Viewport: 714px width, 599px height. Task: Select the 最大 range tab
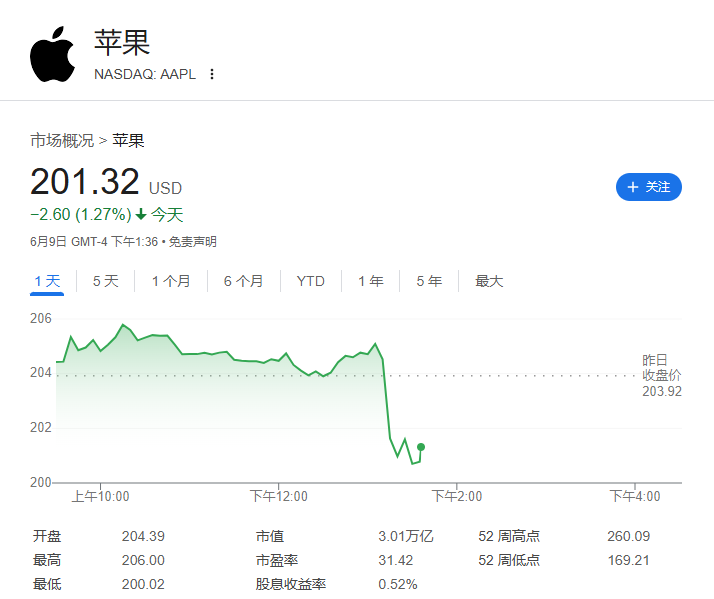[489, 281]
